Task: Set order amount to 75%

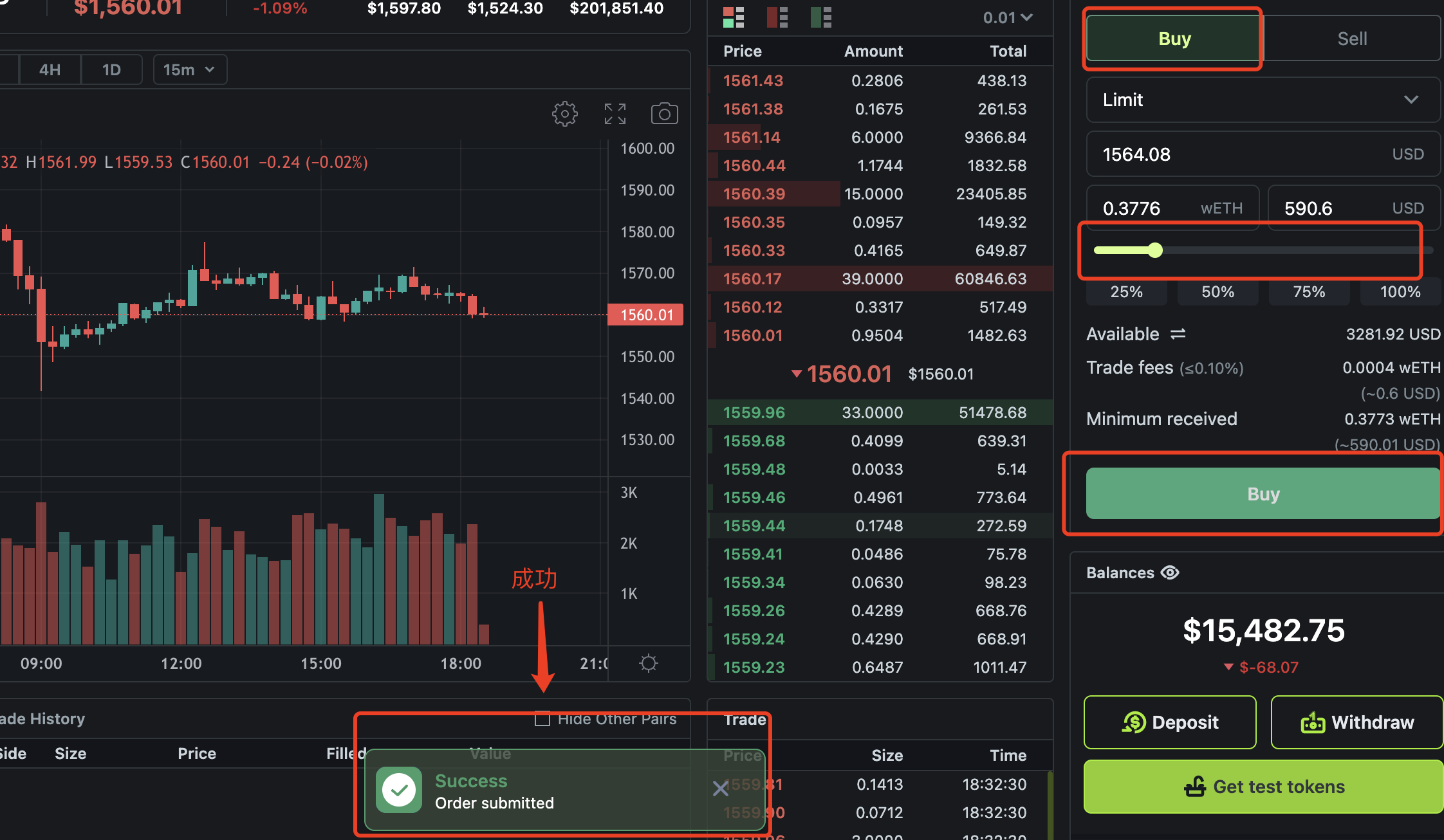Action: point(1309,292)
